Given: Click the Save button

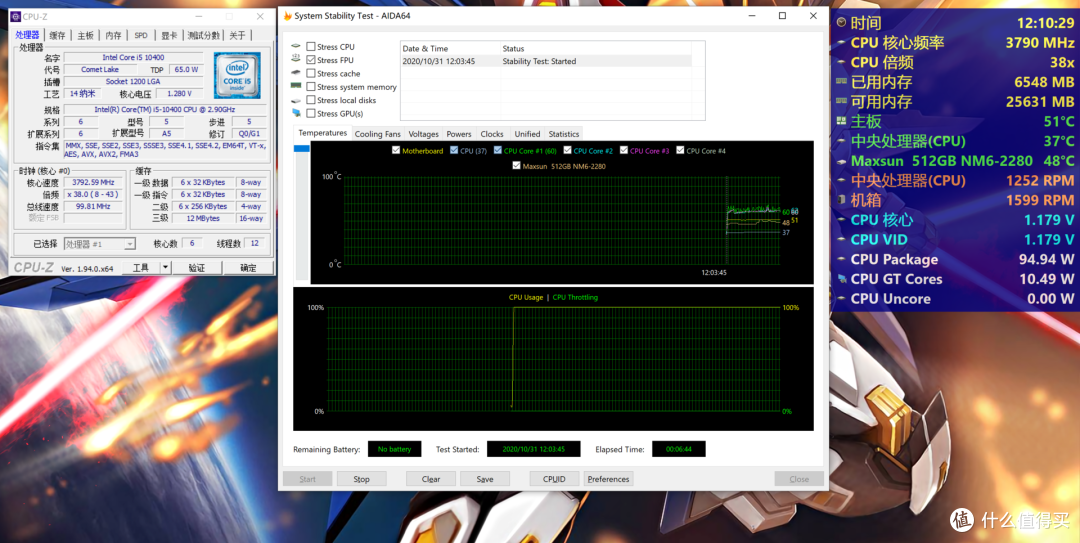Looking at the screenshot, I should (x=485, y=479).
